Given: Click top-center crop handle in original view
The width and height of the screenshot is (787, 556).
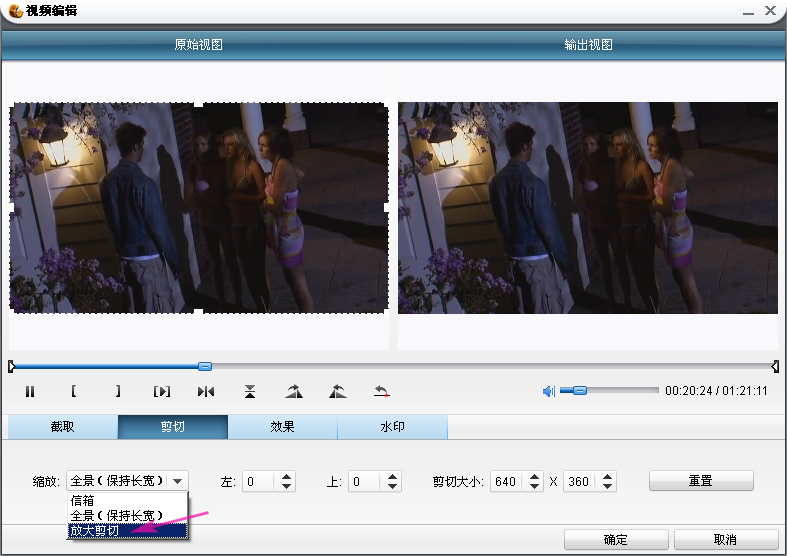Looking at the screenshot, I should (199, 103).
